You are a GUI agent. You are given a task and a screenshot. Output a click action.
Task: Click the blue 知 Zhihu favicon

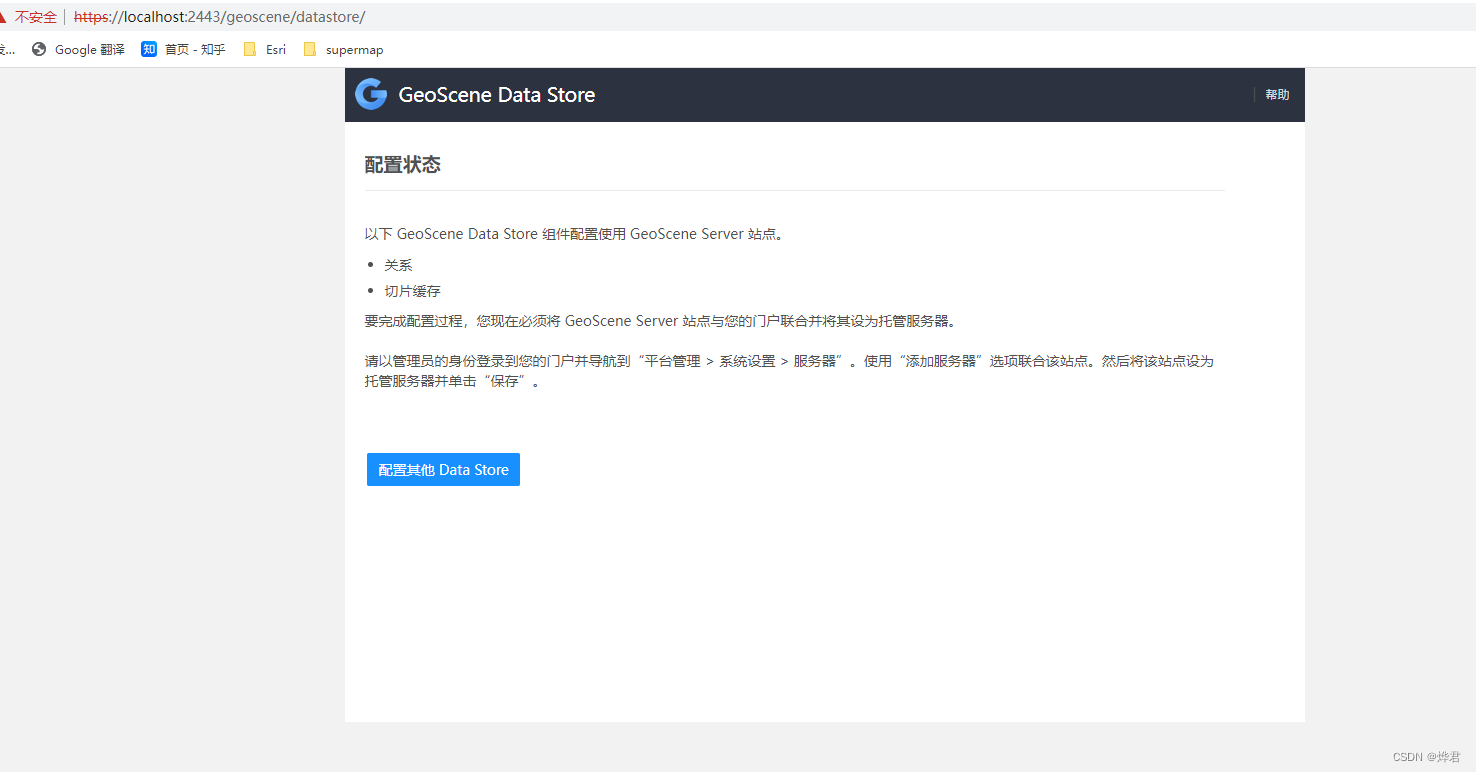pyautogui.click(x=149, y=49)
